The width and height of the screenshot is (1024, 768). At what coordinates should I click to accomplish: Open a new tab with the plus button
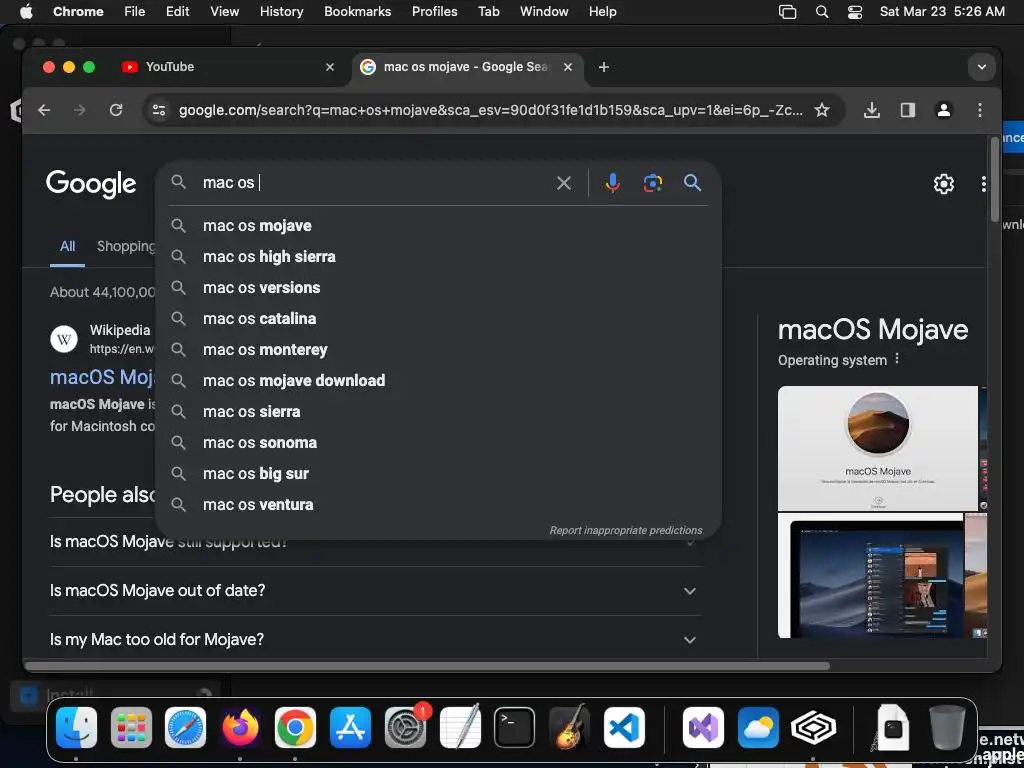pos(603,67)
